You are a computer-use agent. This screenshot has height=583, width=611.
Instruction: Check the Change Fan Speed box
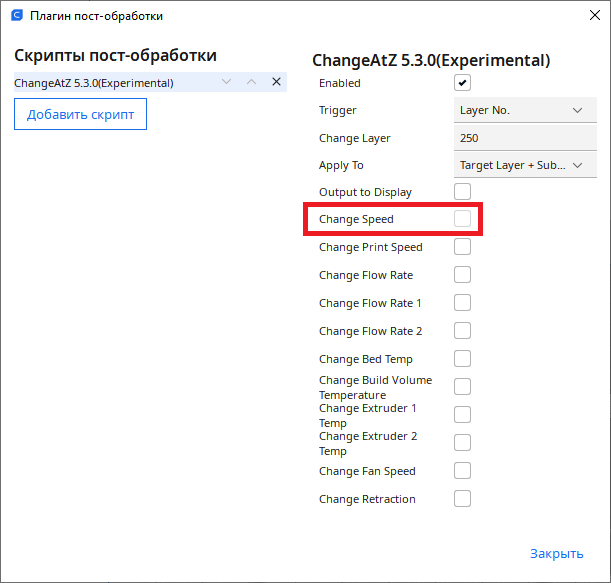pos(462,471)
